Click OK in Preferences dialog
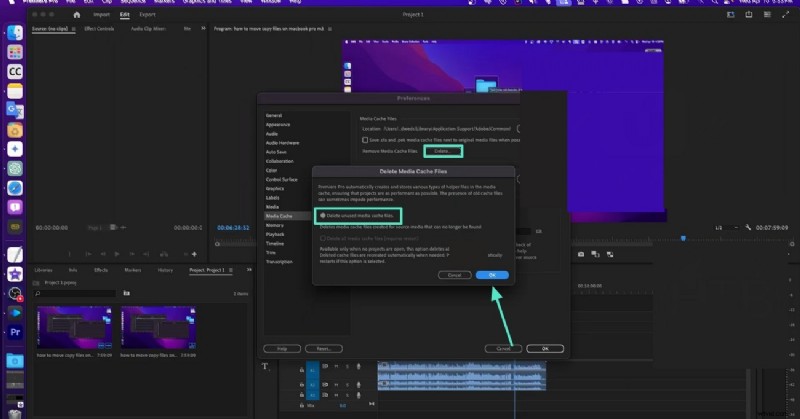Screen dimensions: 800x419 tap(545, 349)
